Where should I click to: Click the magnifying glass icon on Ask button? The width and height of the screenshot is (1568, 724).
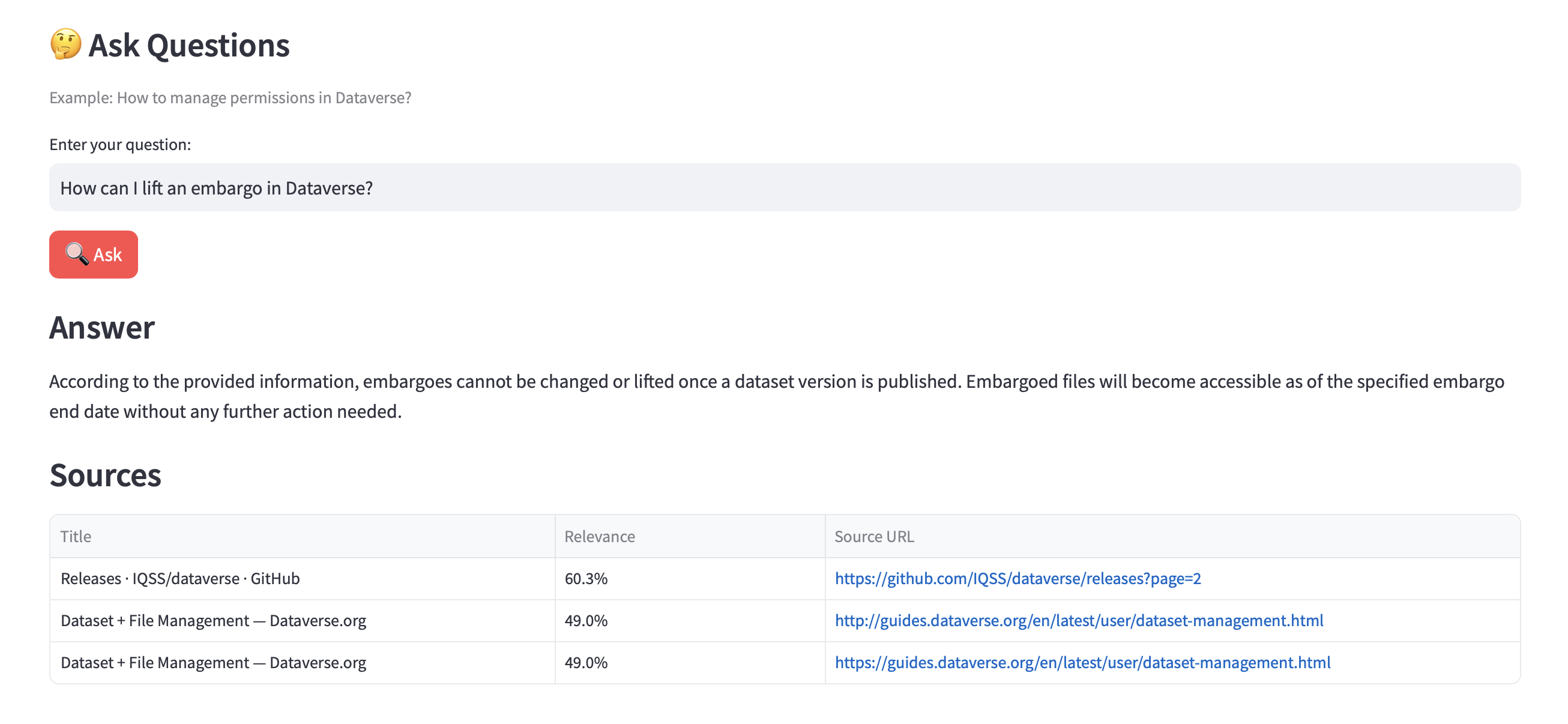76,254
